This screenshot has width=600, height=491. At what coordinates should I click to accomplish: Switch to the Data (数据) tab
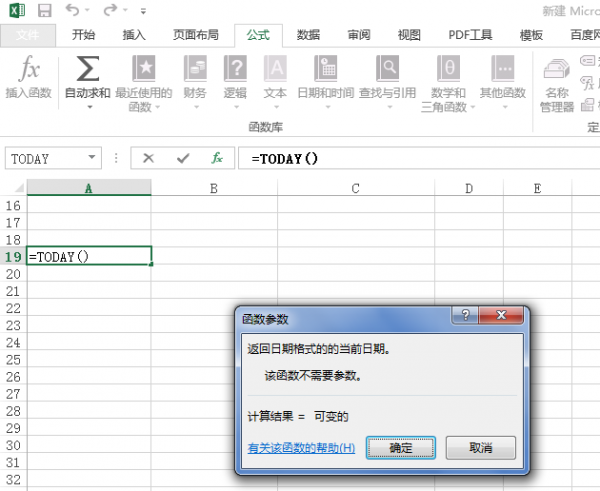[x=308, y=35]
